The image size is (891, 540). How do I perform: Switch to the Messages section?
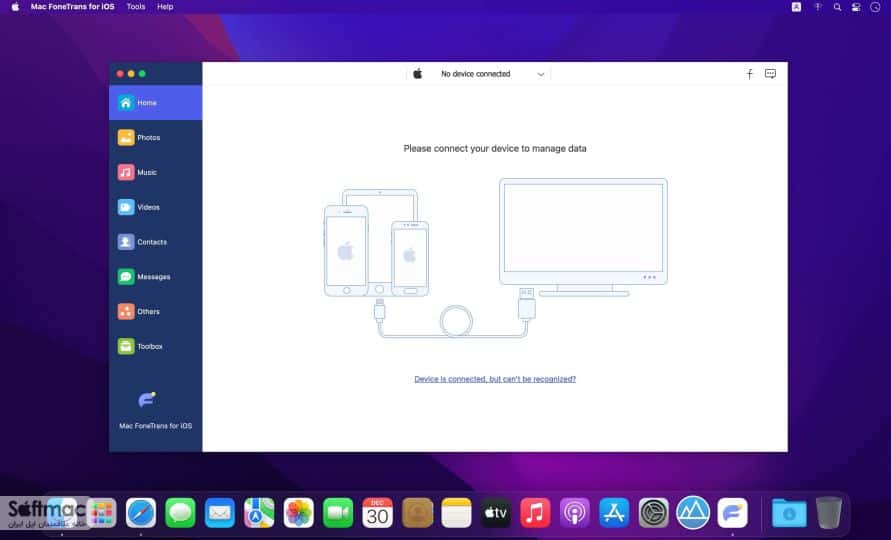pyautogui.click(x=155, y=277)
